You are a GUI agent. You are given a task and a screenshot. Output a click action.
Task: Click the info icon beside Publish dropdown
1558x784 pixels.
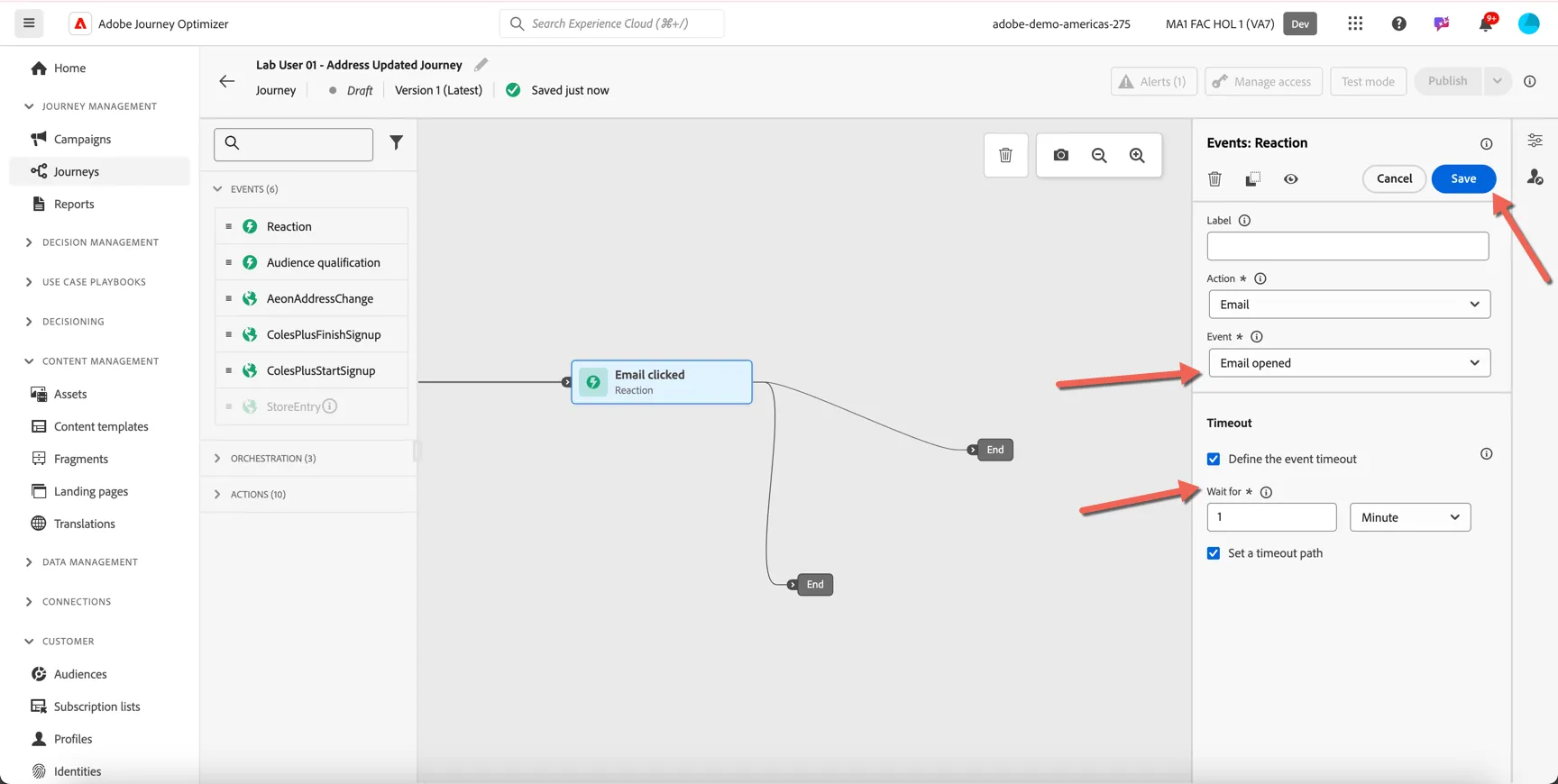coord(1530,81)
